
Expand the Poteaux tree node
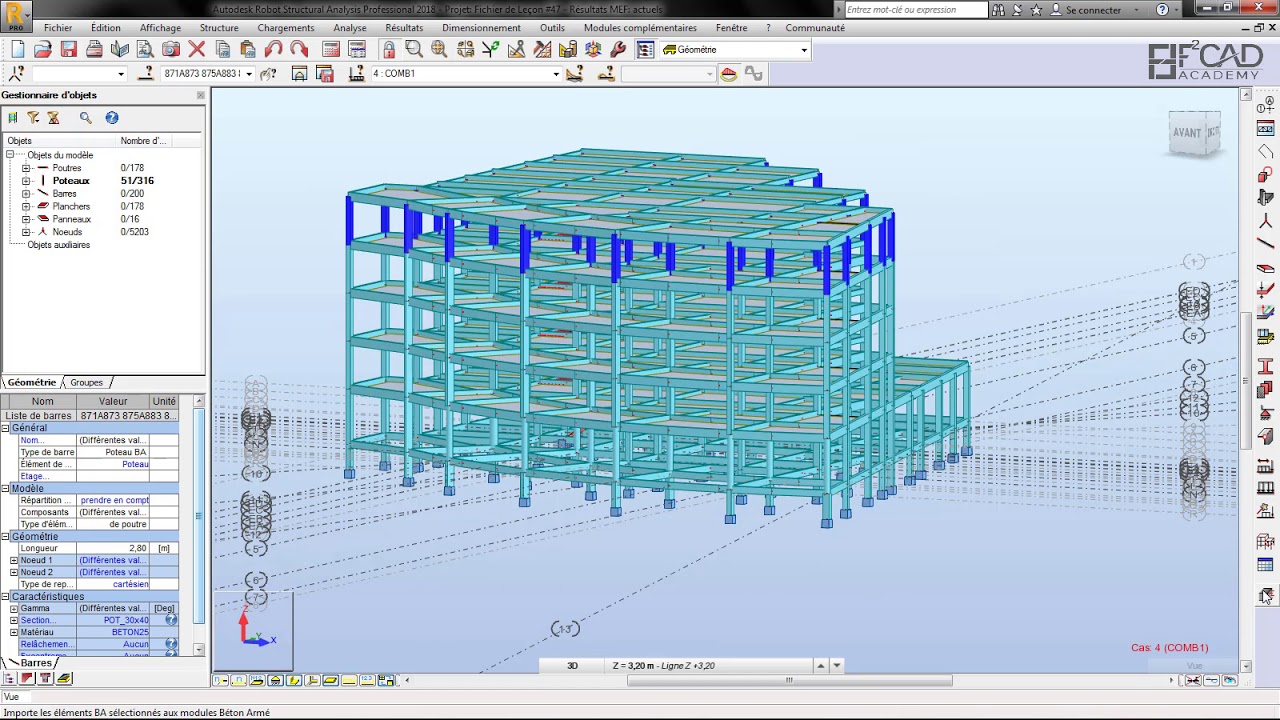tap(26, 181)
